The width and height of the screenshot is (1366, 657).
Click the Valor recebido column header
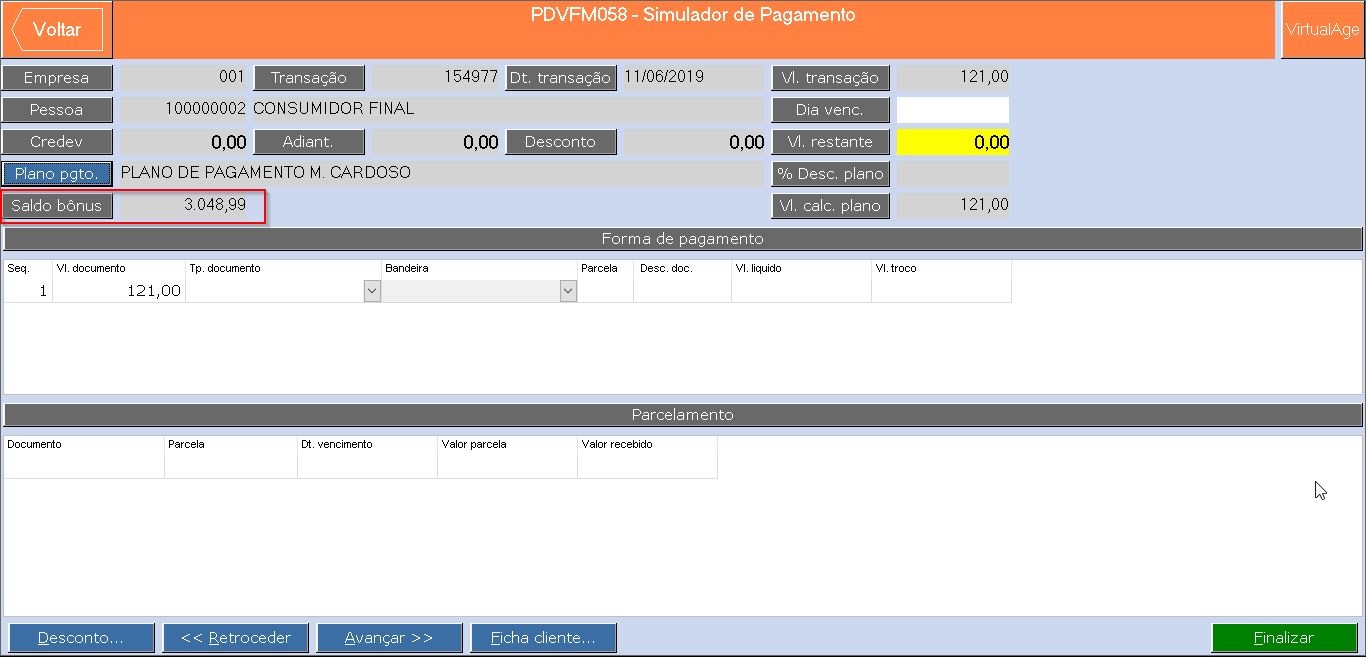[x=647, y=444]
